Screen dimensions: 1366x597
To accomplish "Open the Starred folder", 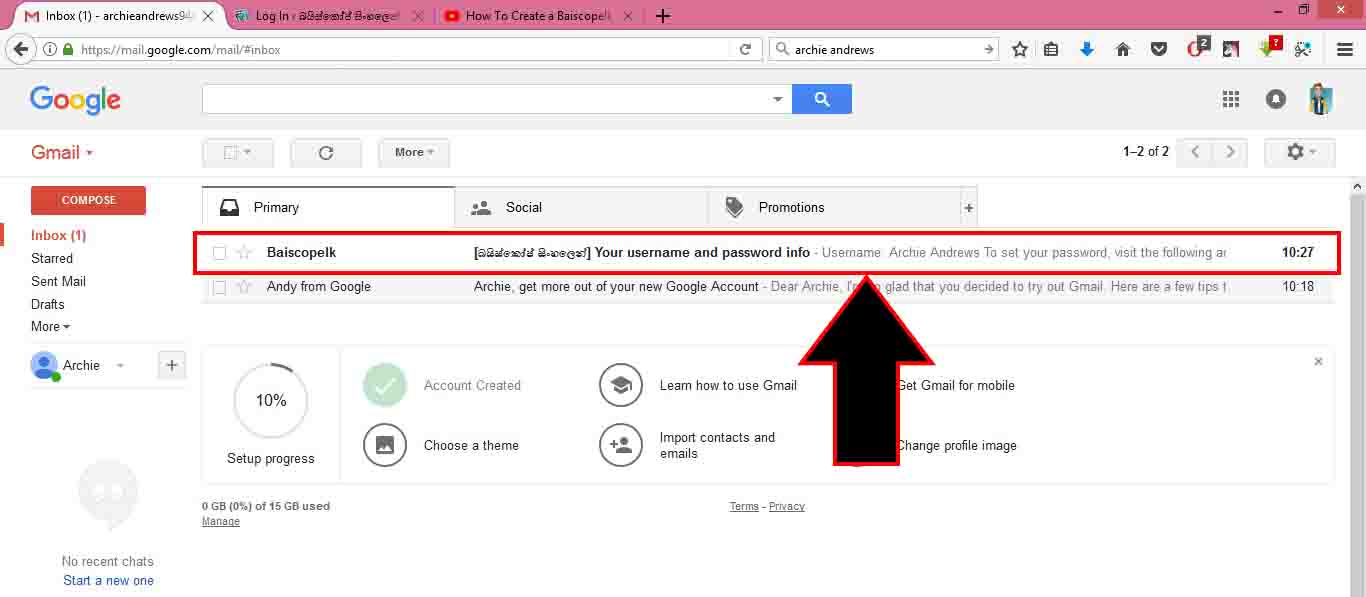I will (x=52, y=259).
